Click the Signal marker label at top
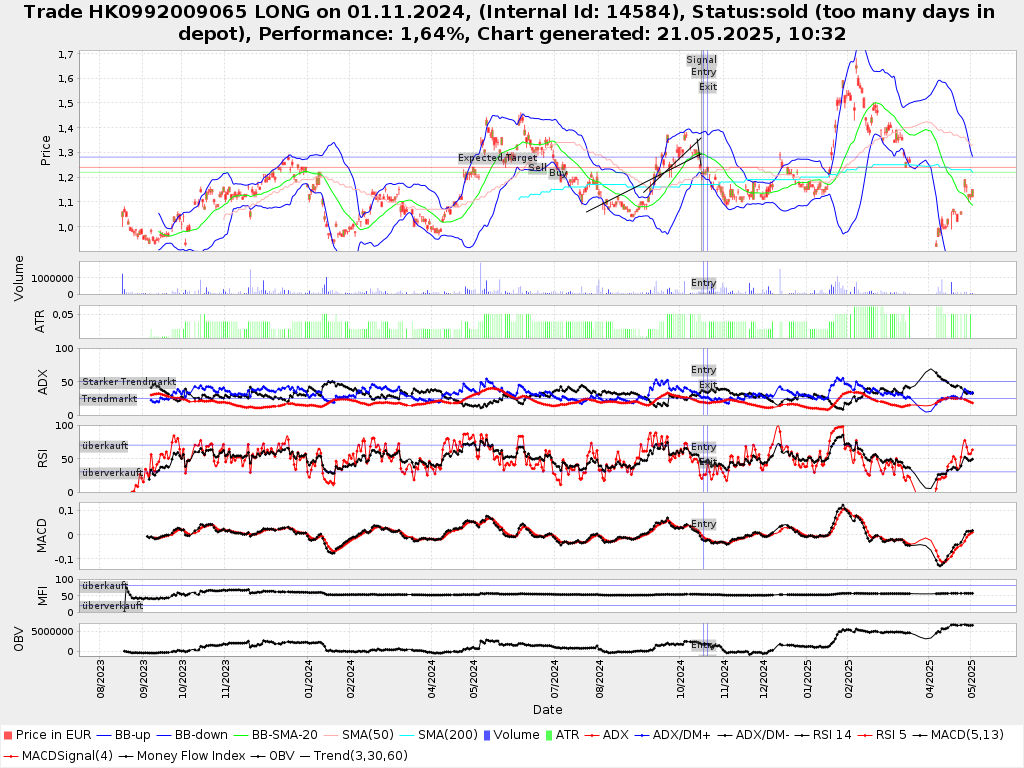This screenshot has width=1024, height=768. click(701, 60)
